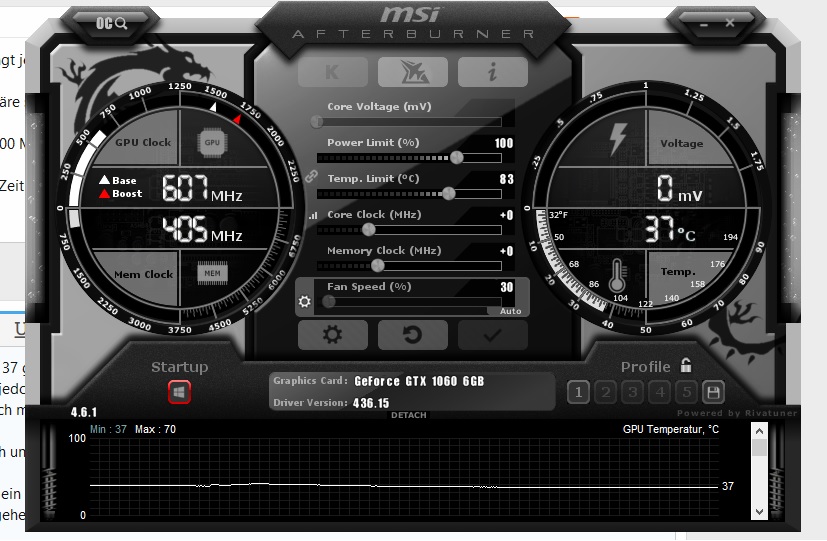The height and width of the screenshot is (541, 827).
Task: Click the 405 MHz memory clock reading
Action: click(202, 229)
